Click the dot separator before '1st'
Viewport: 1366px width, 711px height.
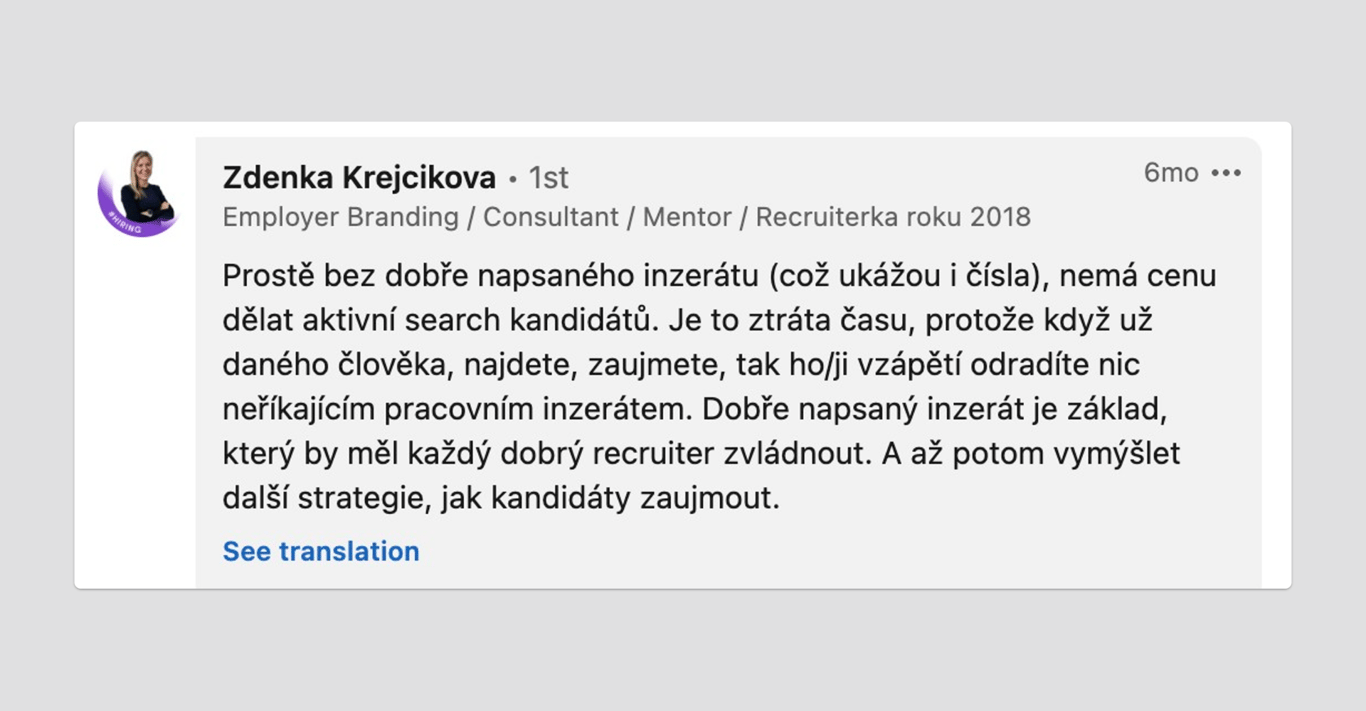(513, 180)
